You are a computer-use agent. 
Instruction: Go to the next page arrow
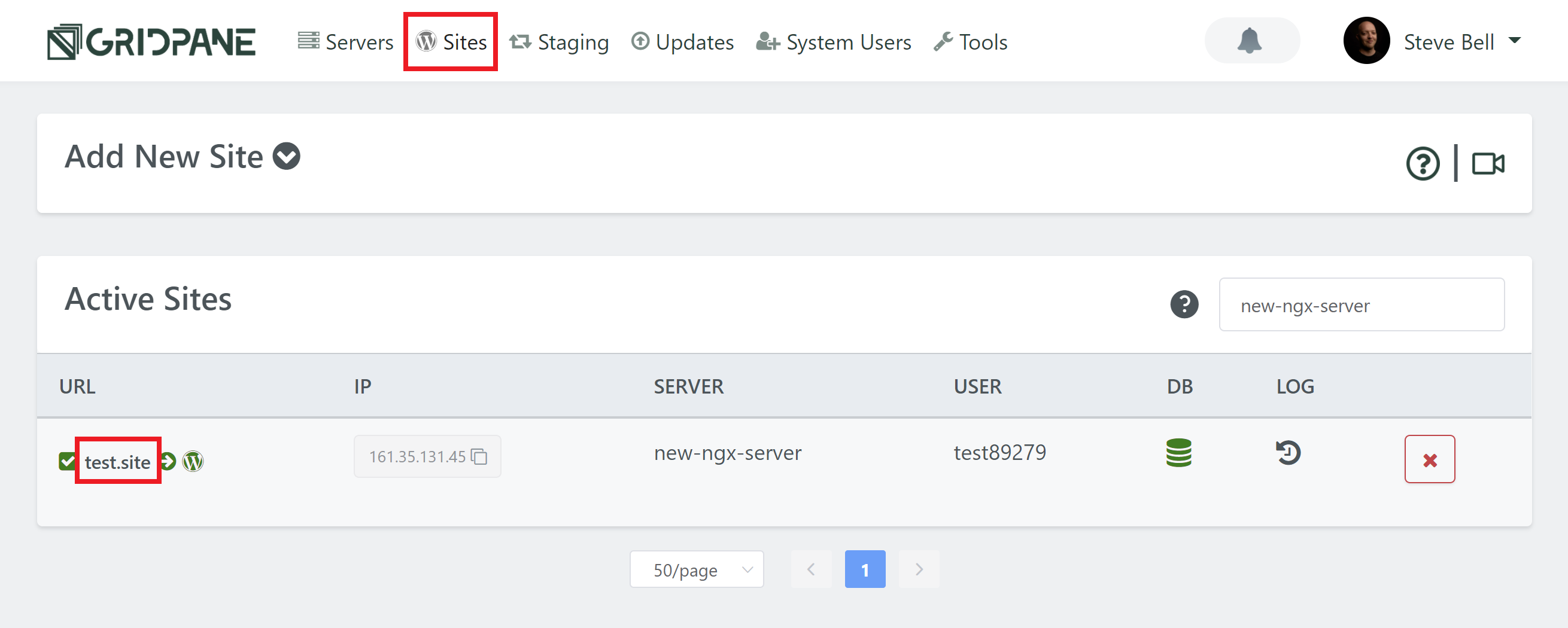pyautogui.click(x=919, y=569)
